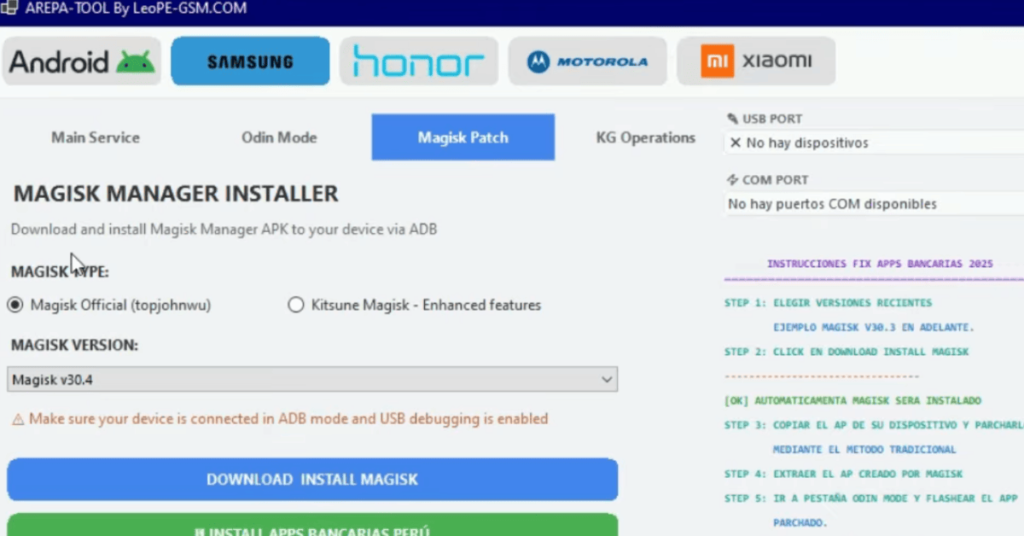Screen dimensions: 1024x536
Task: Switch to the Odin Mode tab
Action: tap(279, 137)
